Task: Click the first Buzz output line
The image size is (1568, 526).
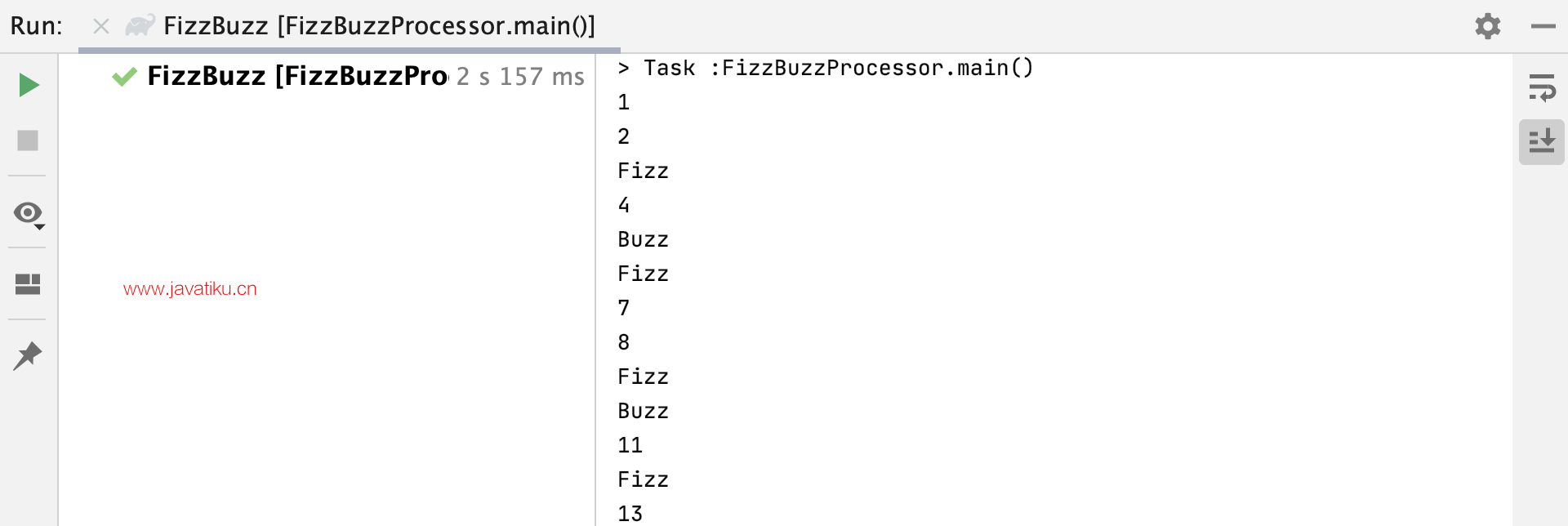Action: point(643,239)
